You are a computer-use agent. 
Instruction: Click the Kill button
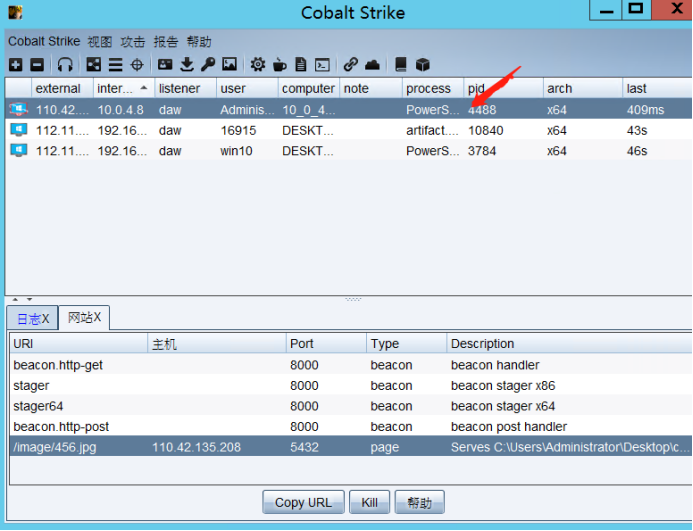coord(369,502)
